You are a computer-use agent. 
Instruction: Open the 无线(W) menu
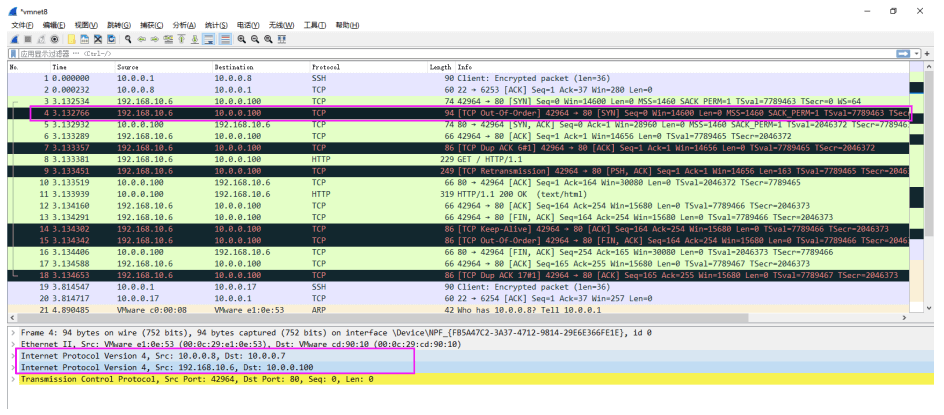point(281,25)
